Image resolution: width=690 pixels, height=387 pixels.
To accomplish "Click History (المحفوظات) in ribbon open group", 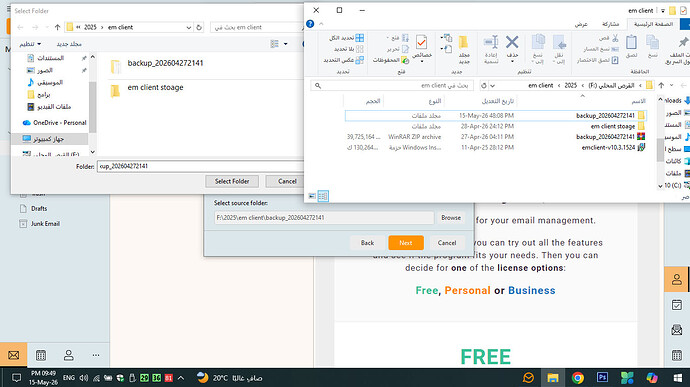I will (391, 60).
